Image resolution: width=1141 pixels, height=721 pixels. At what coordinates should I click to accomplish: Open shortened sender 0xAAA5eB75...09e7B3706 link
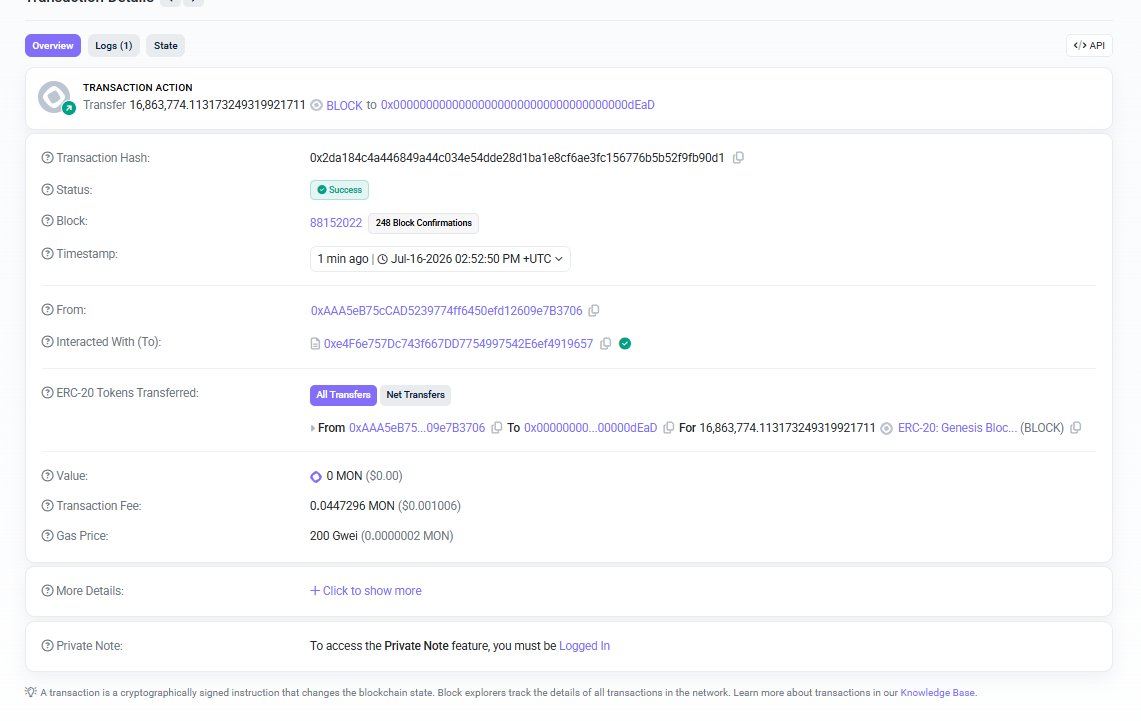pos(417,428)
